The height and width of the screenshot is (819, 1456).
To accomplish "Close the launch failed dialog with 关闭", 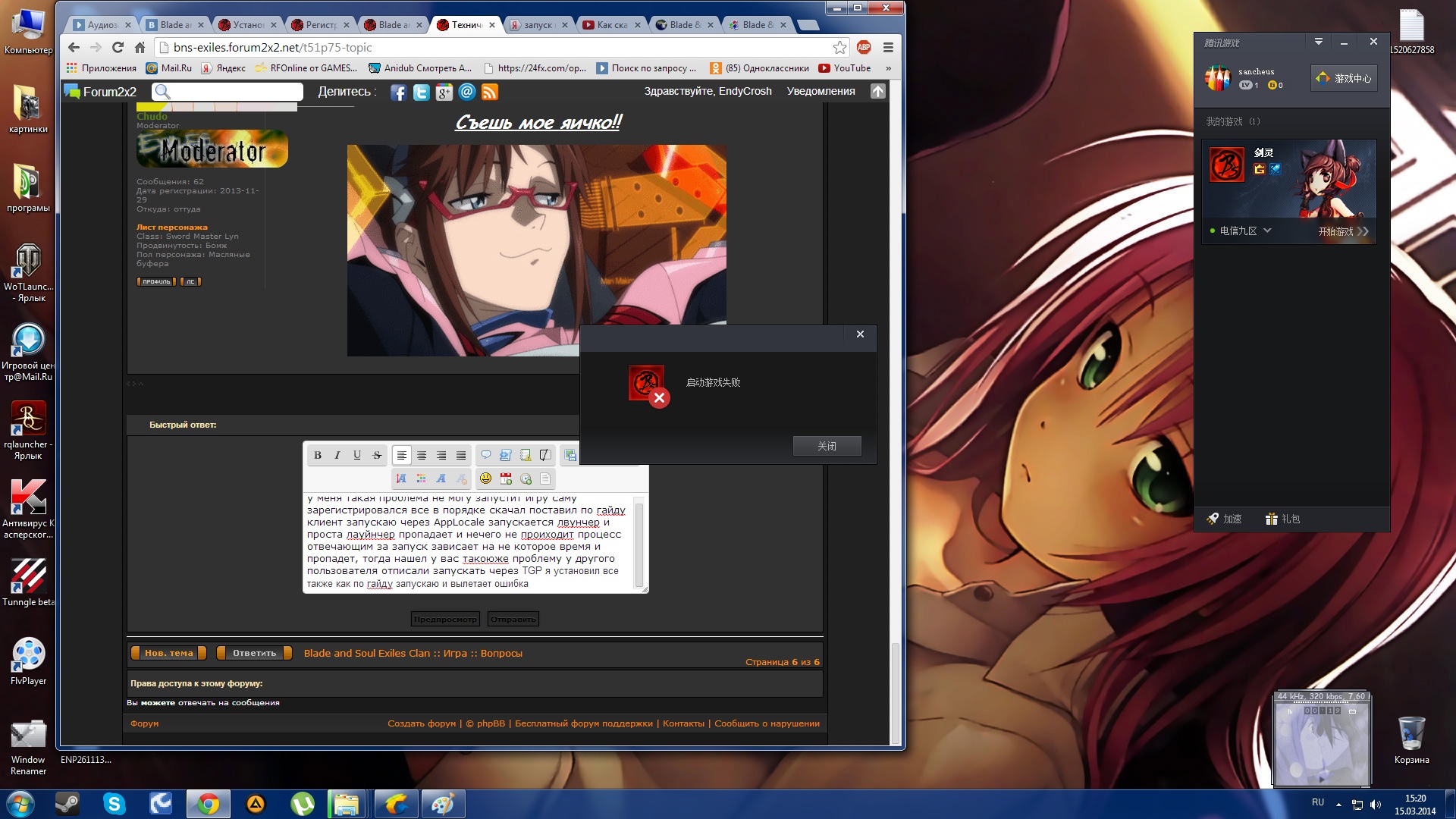I will click(827, 446).
